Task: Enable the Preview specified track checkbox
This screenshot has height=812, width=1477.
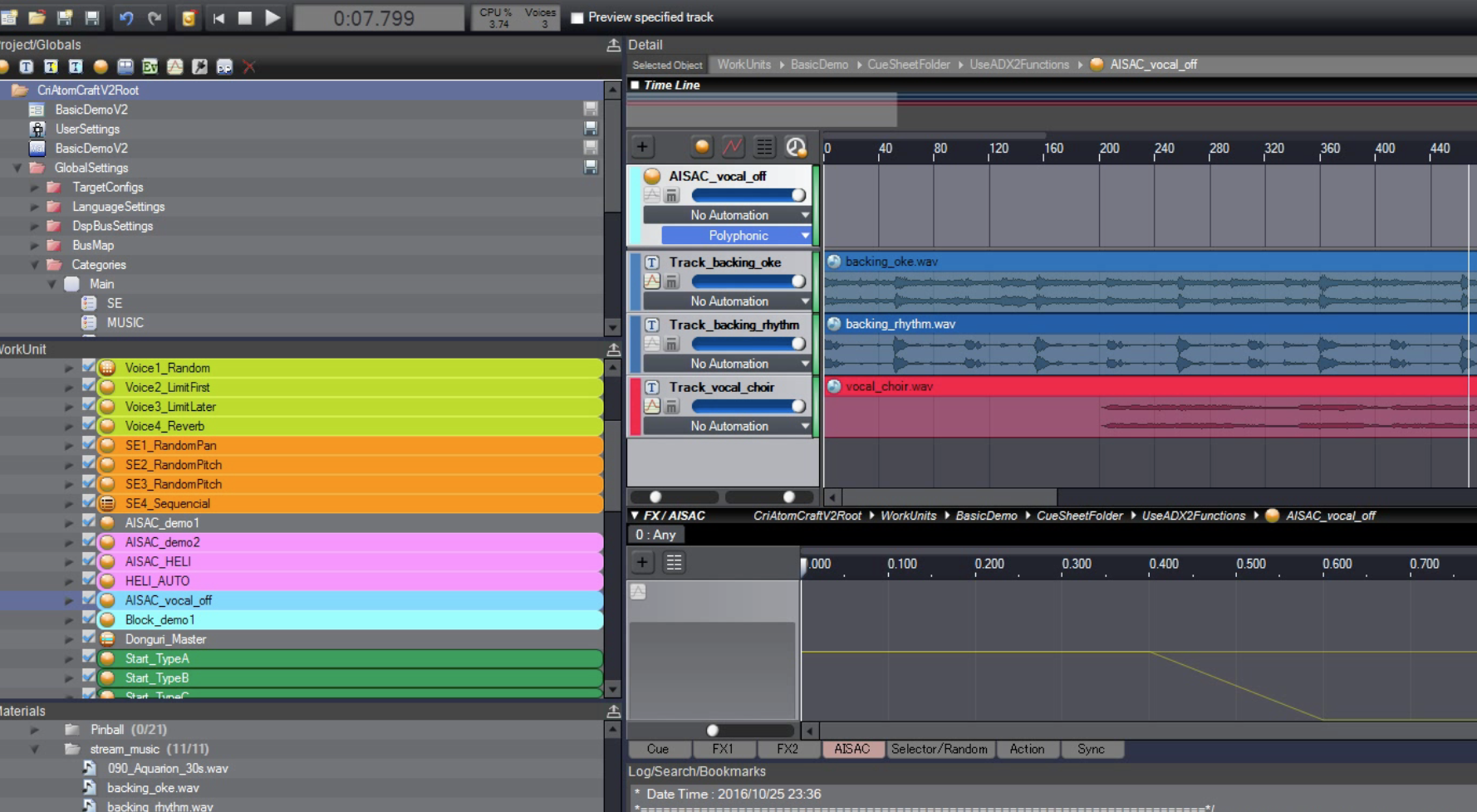Action: pyautogui.click(x=577, y=17)
